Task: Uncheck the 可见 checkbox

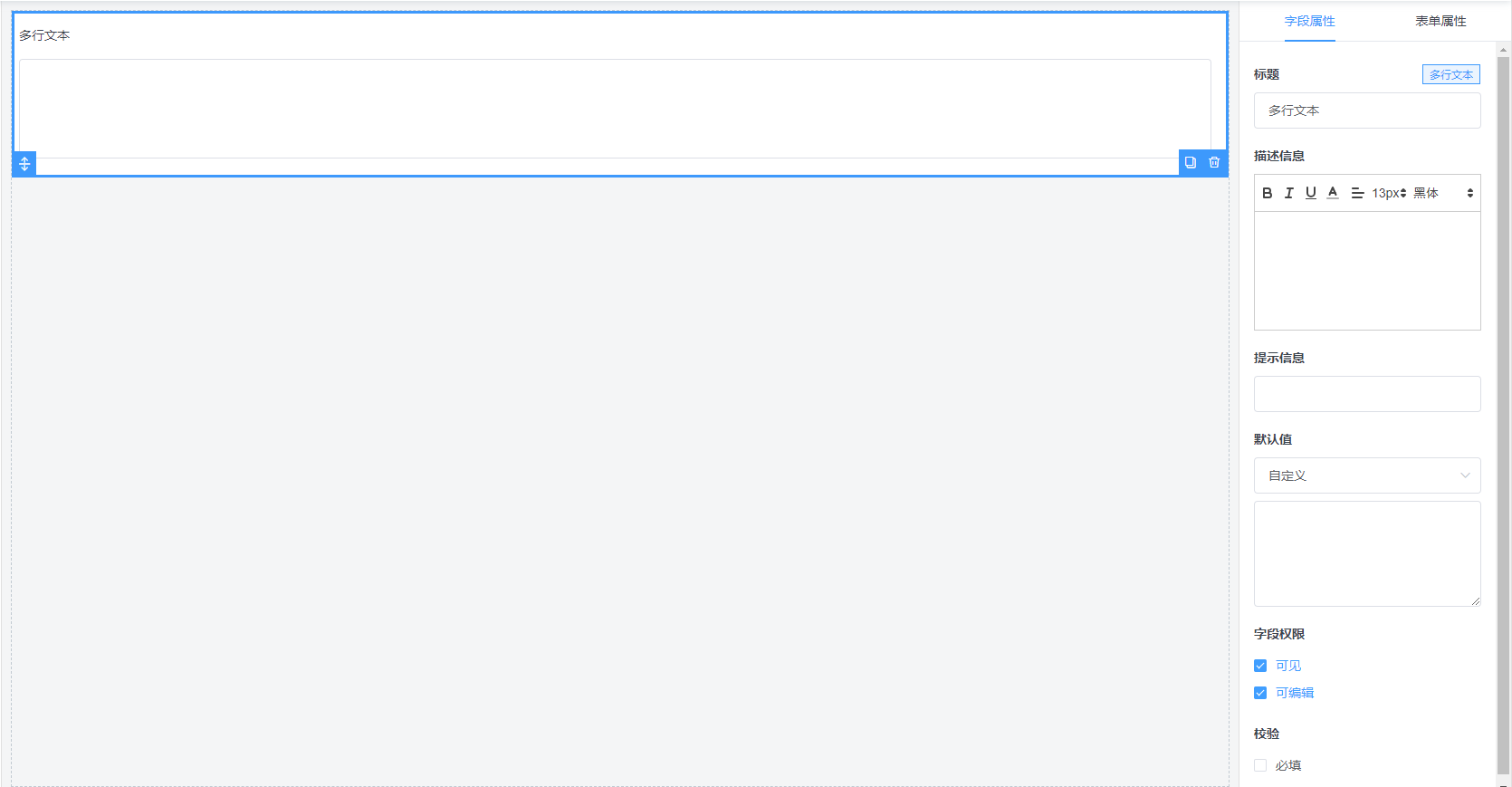Action: [x=1260, y=666]
